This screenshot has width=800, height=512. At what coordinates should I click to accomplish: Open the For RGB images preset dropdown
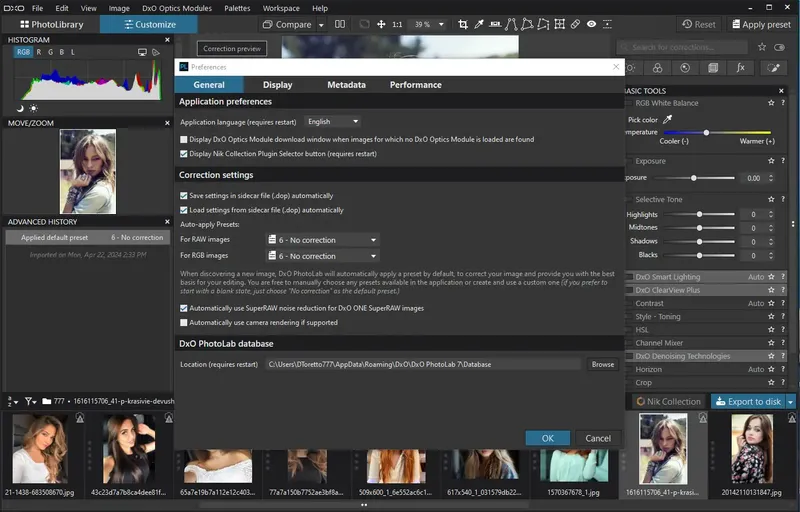323,256
